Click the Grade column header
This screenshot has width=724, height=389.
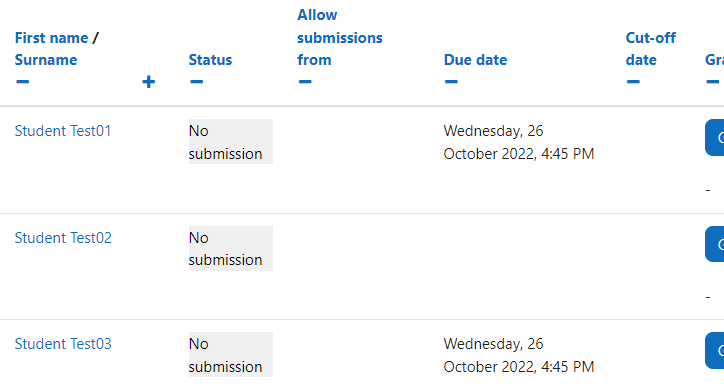[x=714, y=60]
